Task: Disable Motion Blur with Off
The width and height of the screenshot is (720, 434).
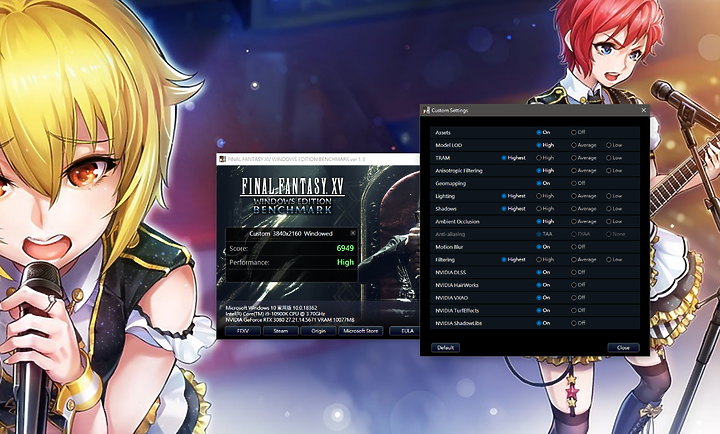Action: click(x=578, y=247)
